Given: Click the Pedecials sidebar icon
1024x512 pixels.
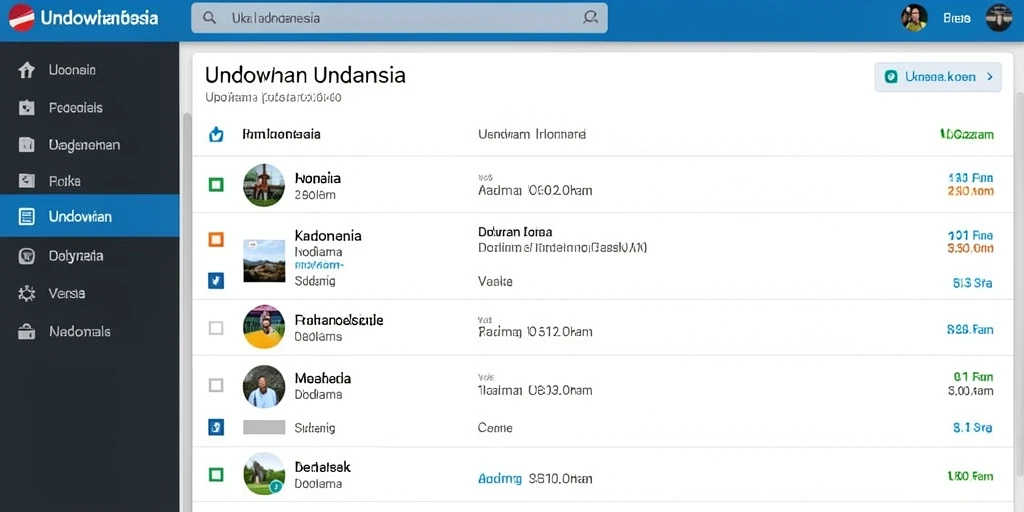Looking at the screenshot, I should (x=26, y=108).
